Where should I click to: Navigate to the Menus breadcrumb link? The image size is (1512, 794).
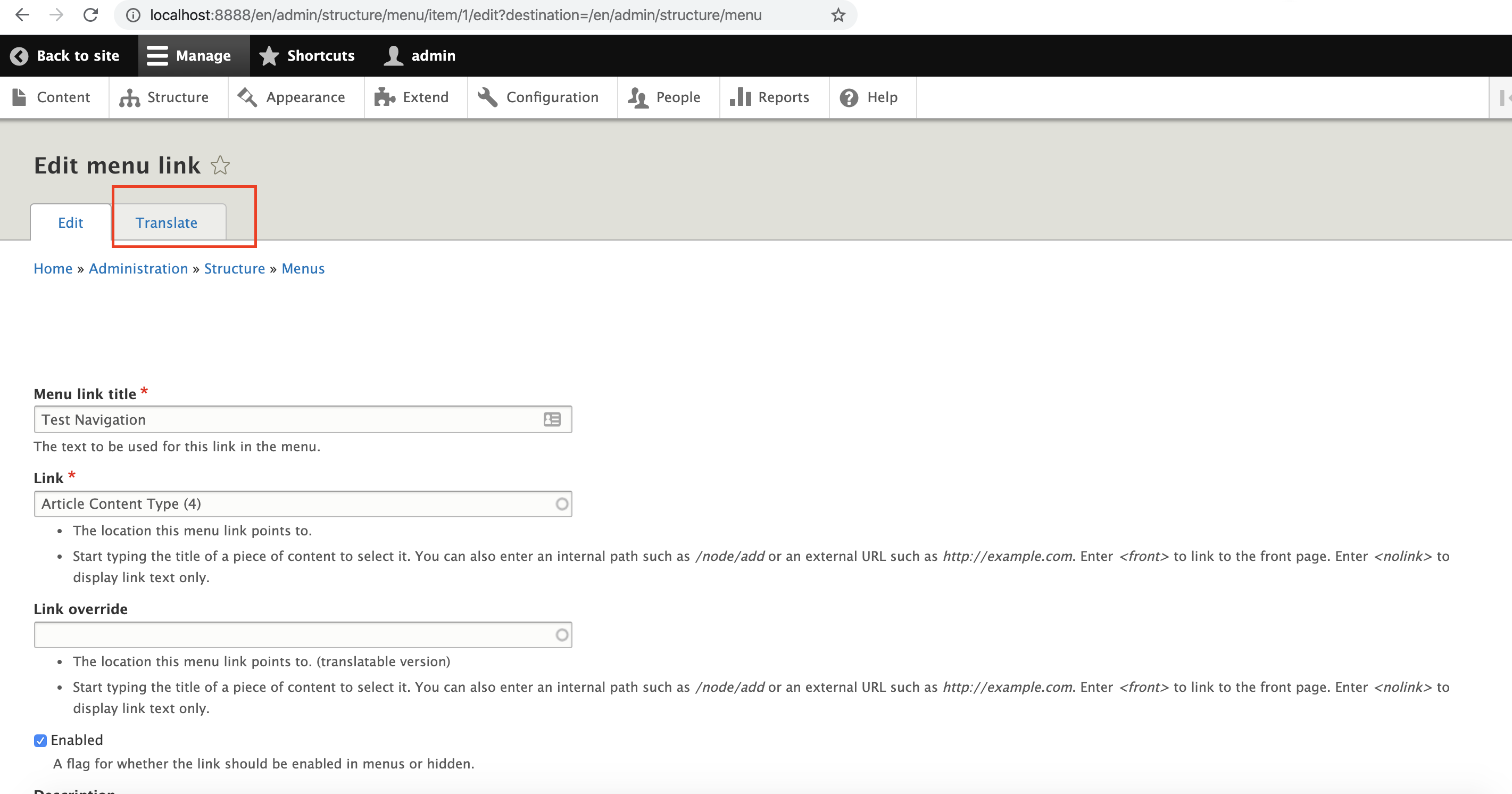click(x=303, y=268)
